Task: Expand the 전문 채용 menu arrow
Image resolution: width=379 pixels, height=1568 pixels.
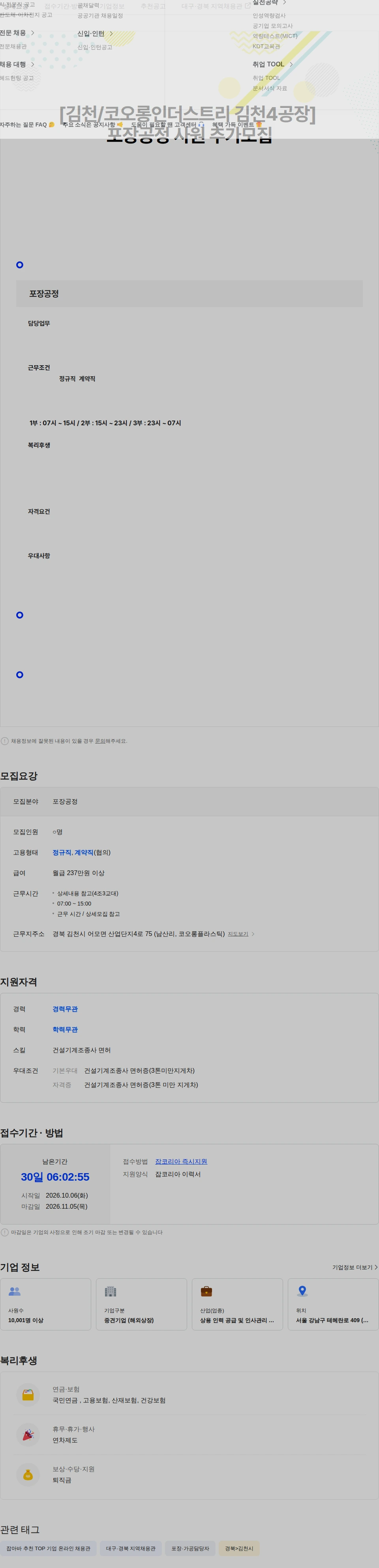Action: pyautogui.click(x=32, y=33)
